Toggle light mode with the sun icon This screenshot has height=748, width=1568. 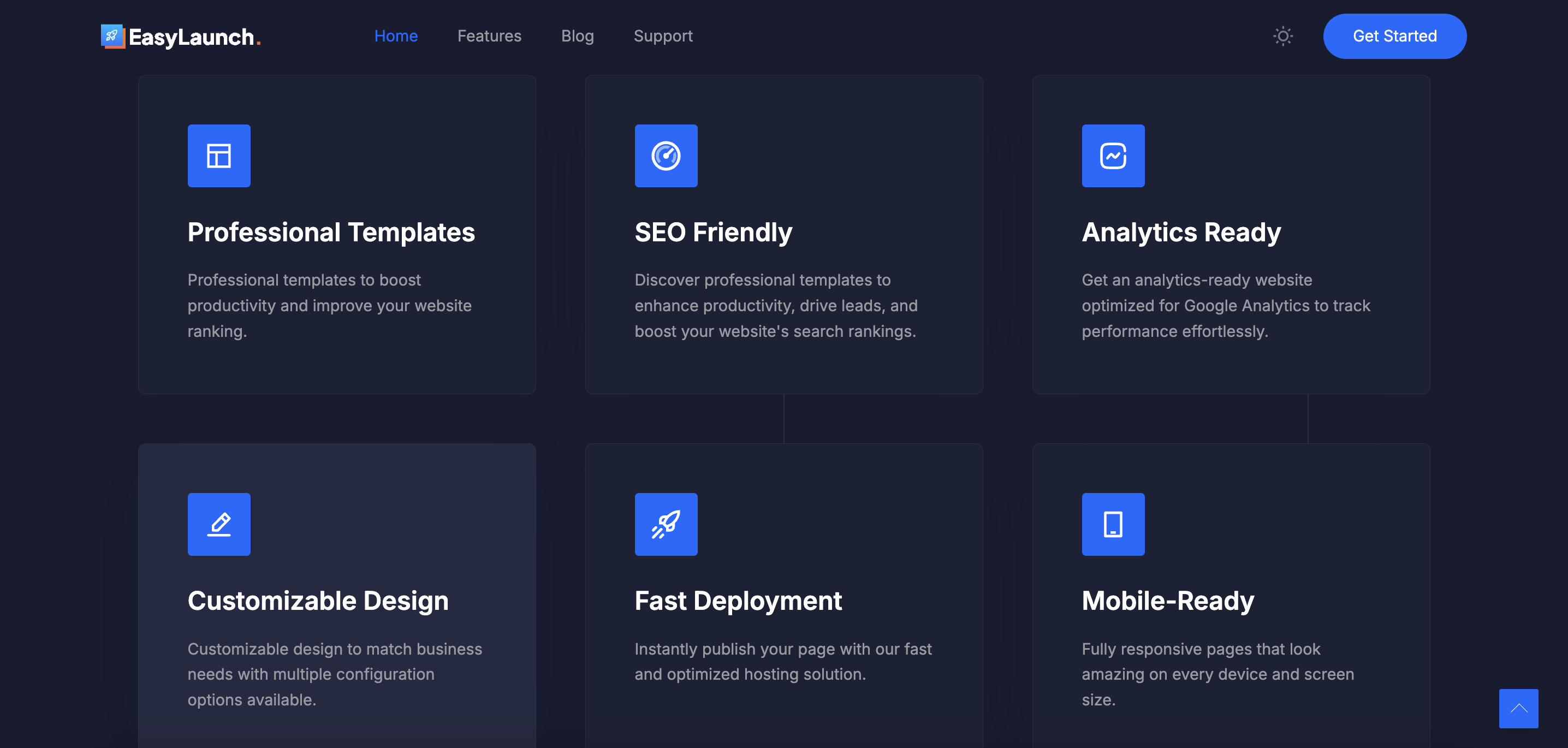[1282, 36]
